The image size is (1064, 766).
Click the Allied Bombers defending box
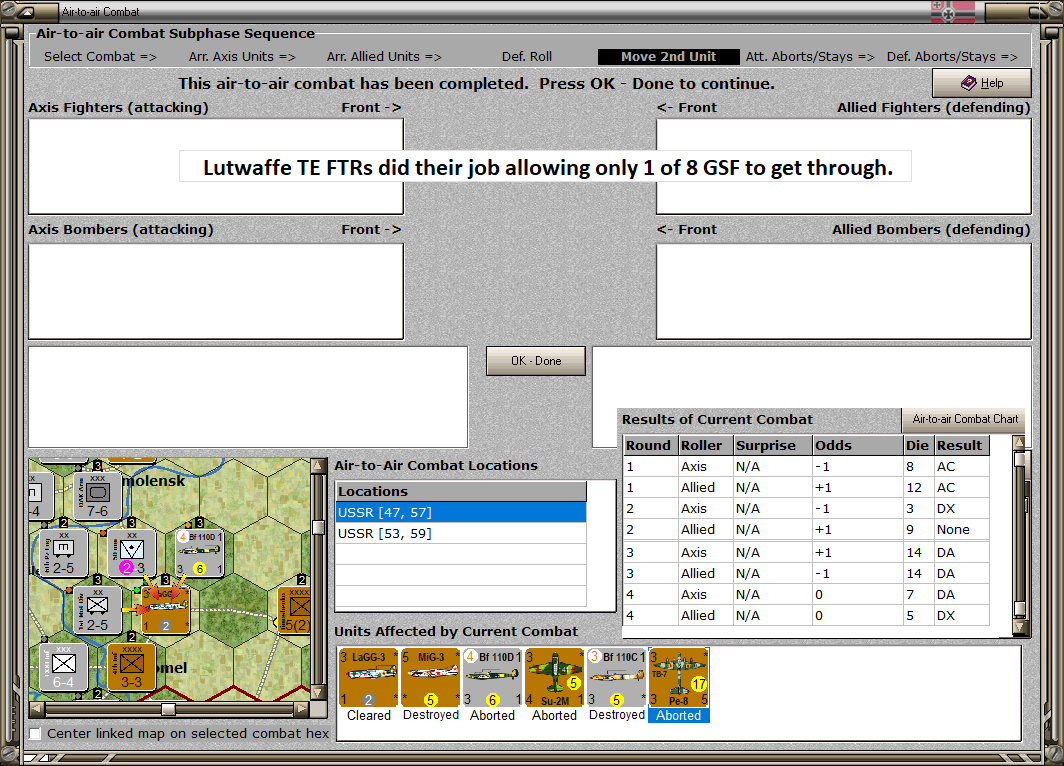pos(843,291)
